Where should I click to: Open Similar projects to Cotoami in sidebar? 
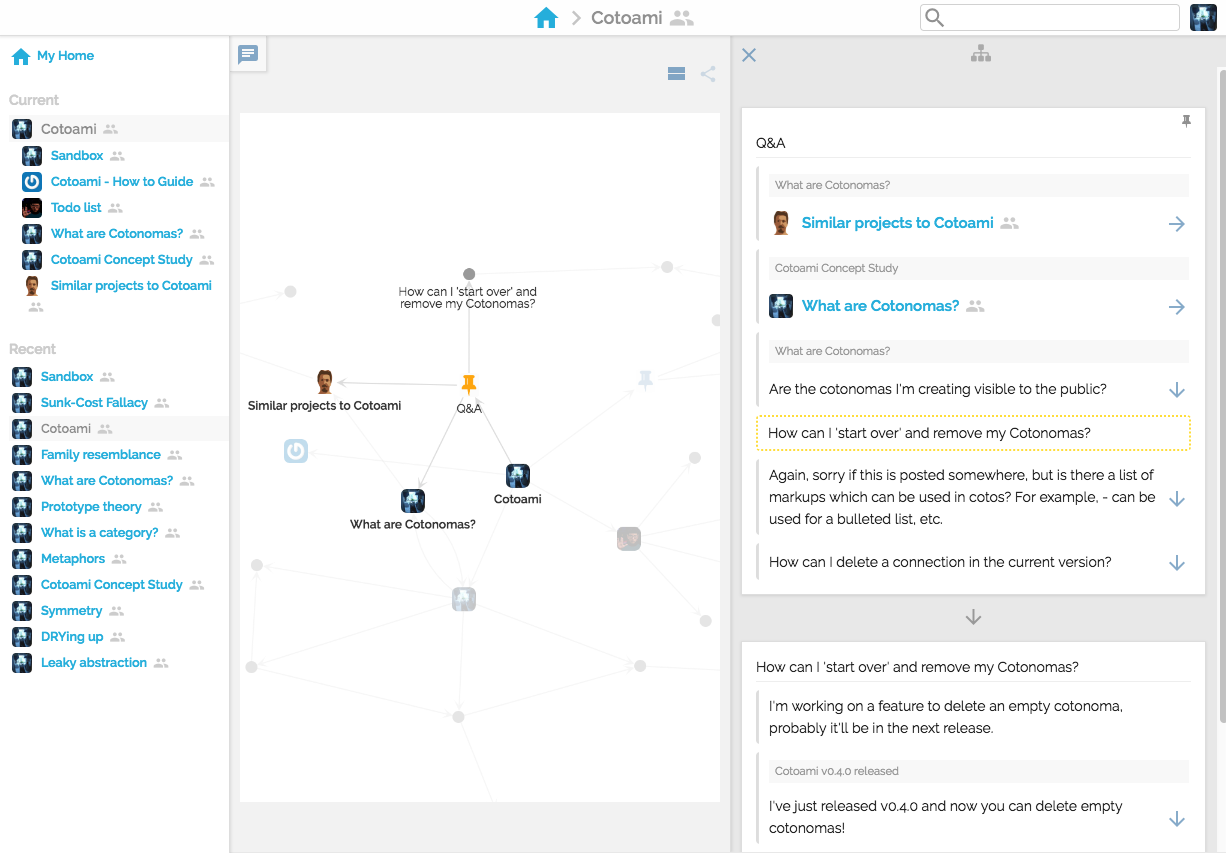click(131, 285)
